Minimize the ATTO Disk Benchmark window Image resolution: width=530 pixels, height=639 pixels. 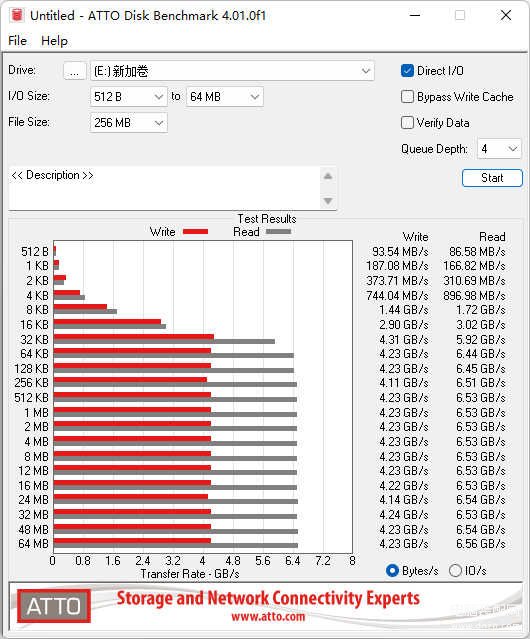pos(415,15)
